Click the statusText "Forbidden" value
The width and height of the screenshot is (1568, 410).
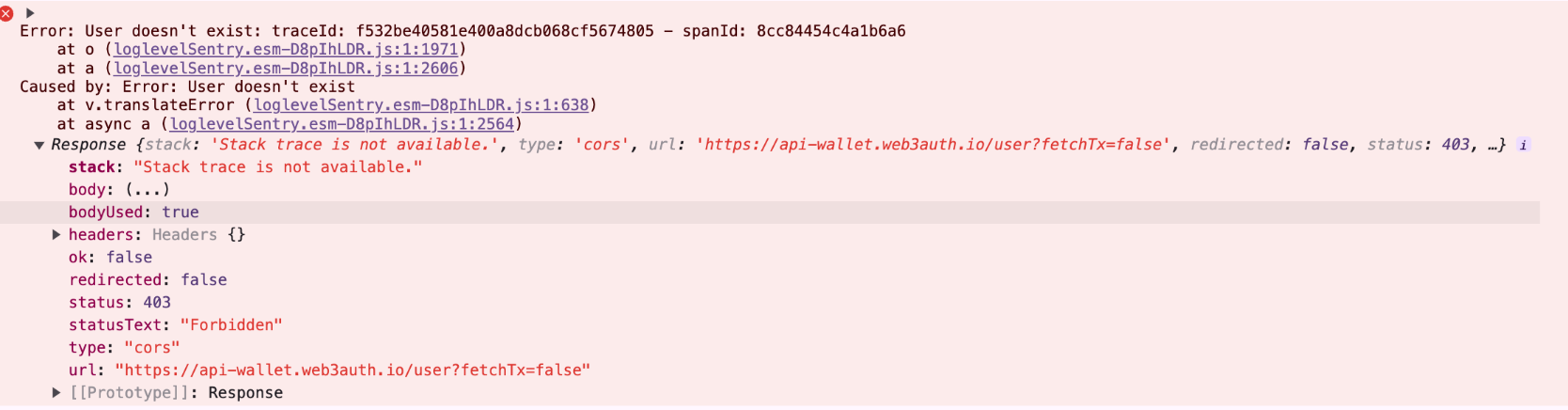tap(231, 325)
